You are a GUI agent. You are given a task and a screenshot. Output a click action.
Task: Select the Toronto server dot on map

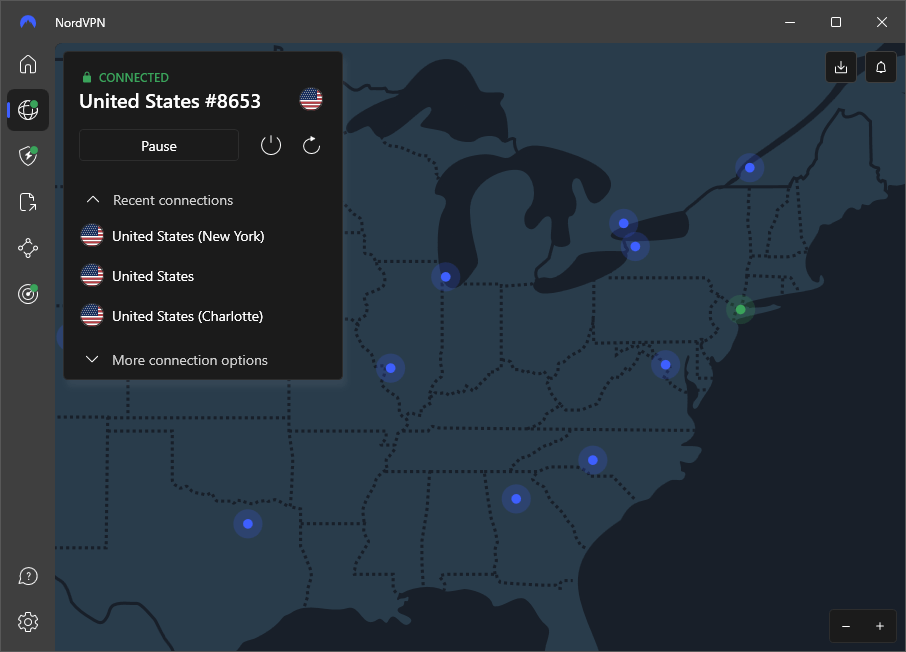pyautogui.click(x=623, y=223)
